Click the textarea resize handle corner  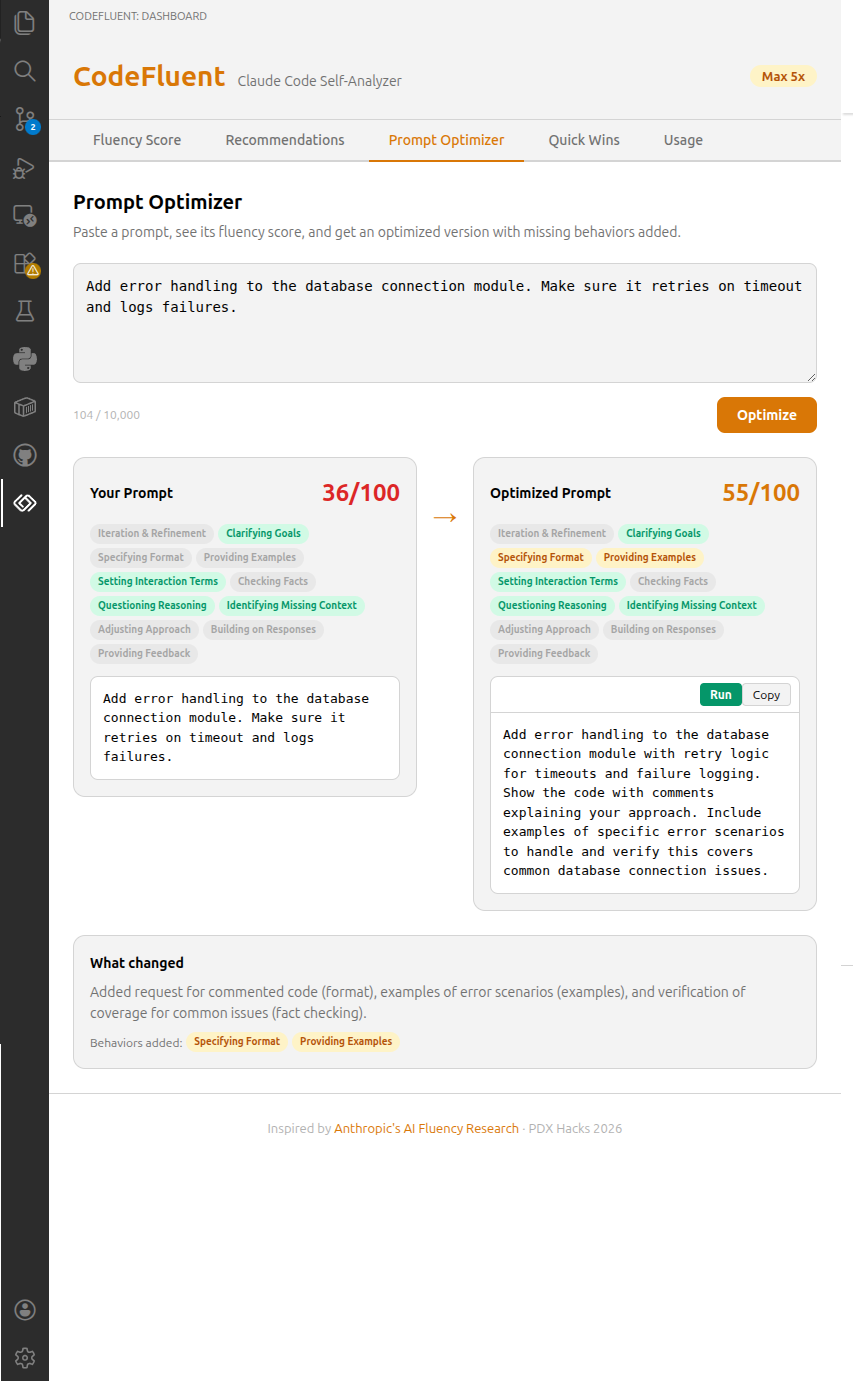811,377
